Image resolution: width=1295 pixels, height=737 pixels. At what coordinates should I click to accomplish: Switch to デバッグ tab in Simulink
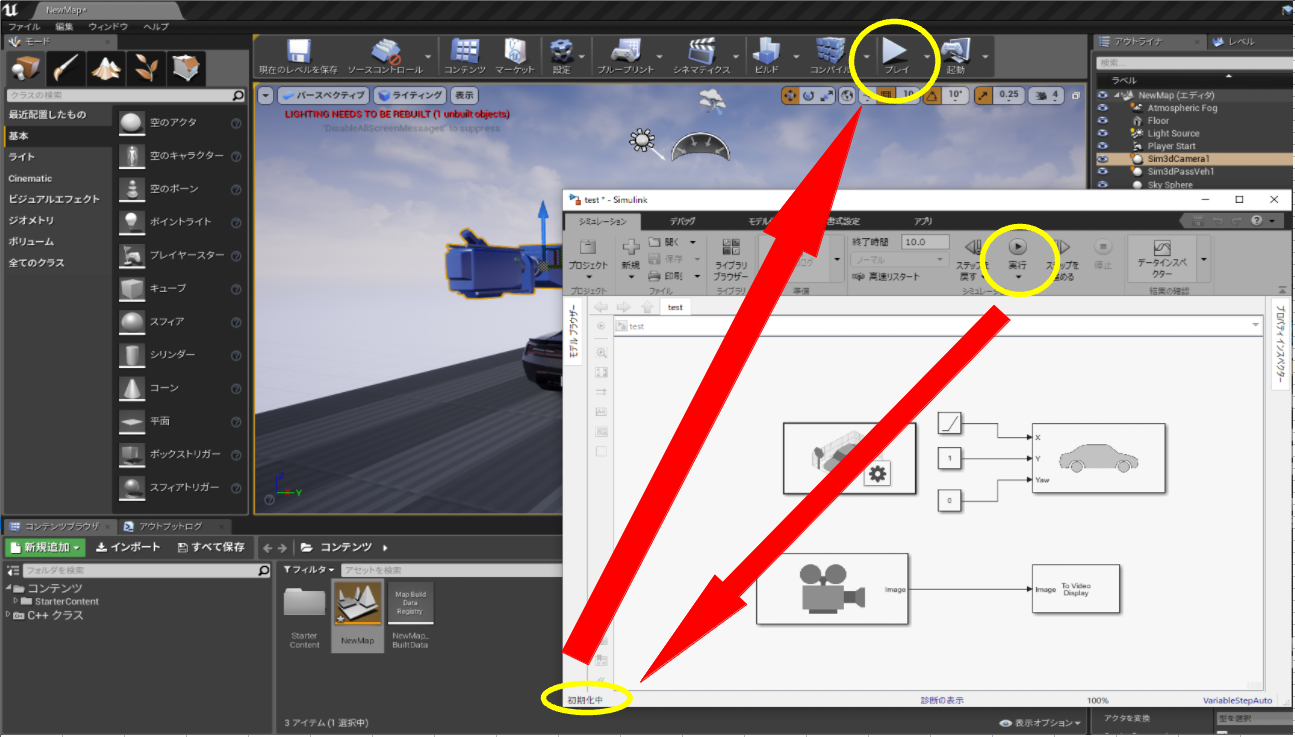[682, 221]
